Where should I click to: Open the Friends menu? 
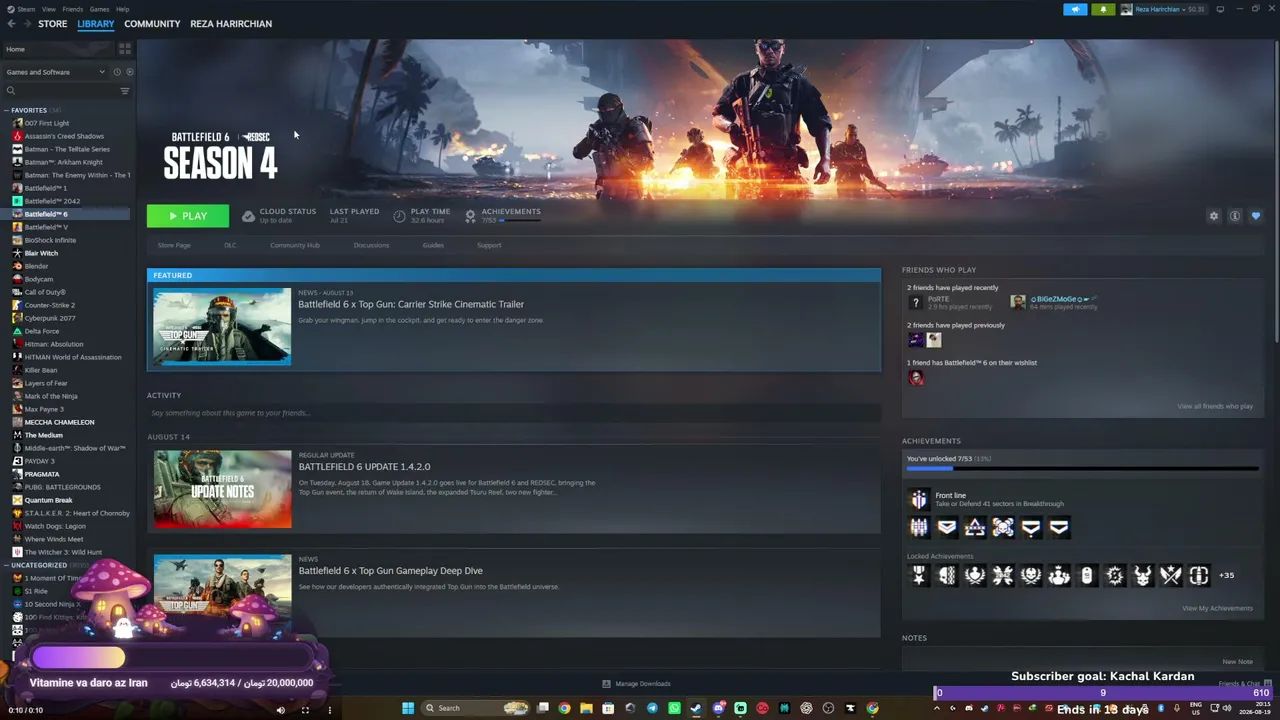(x=73, y=9)
